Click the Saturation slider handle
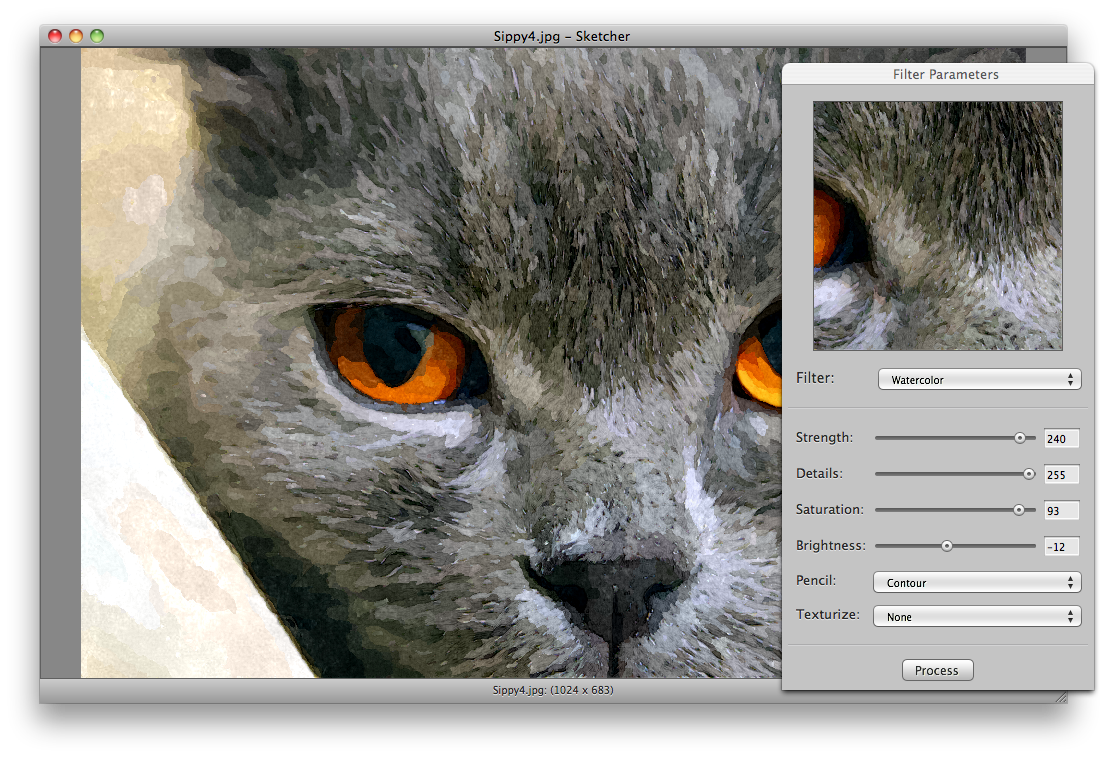This screenshot has height=758, width=1107. pyautogui.click(x=1021, y=510)
